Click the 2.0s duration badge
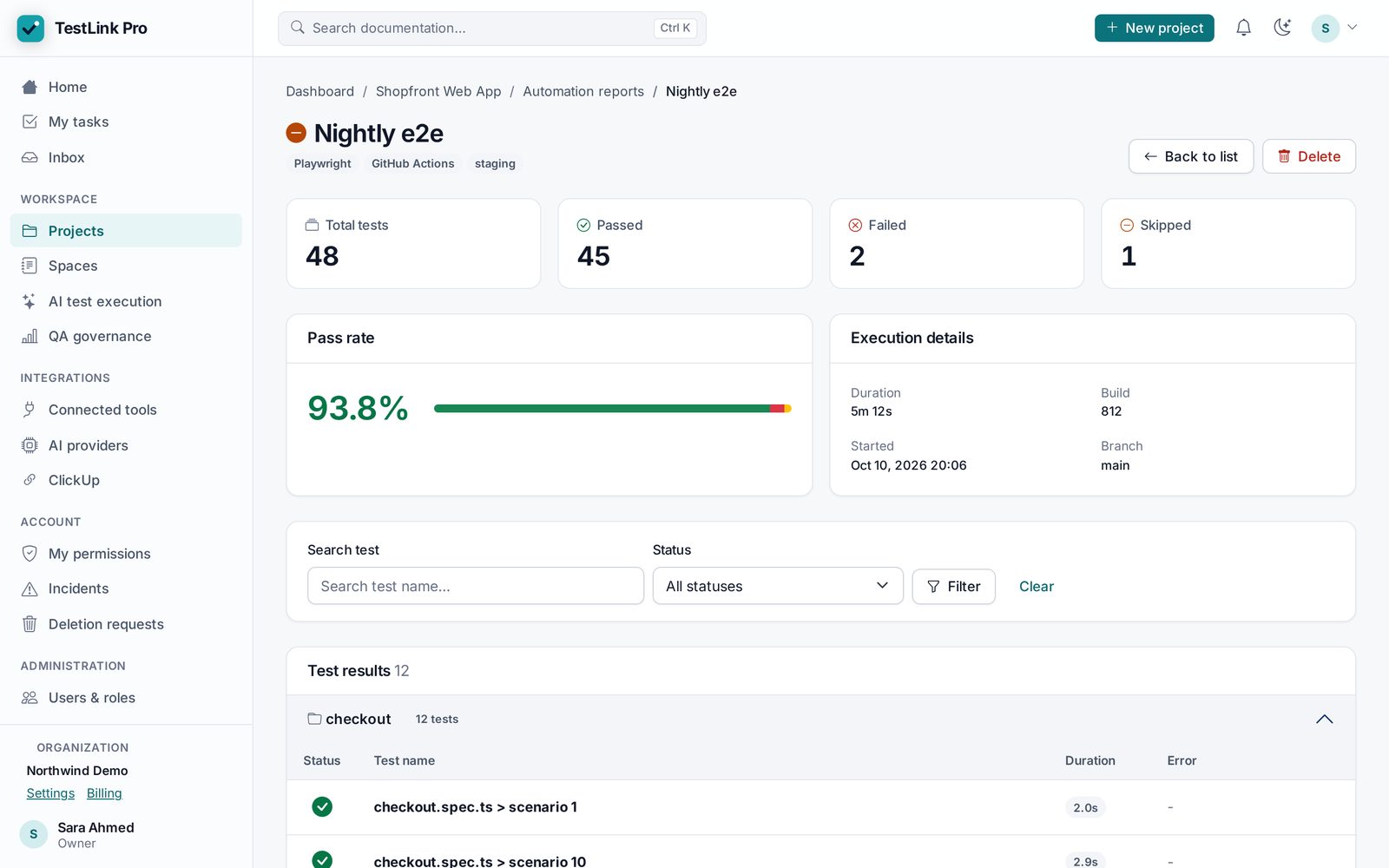The width and height of the screenshot is (1389, 868). click(1085, 807)
